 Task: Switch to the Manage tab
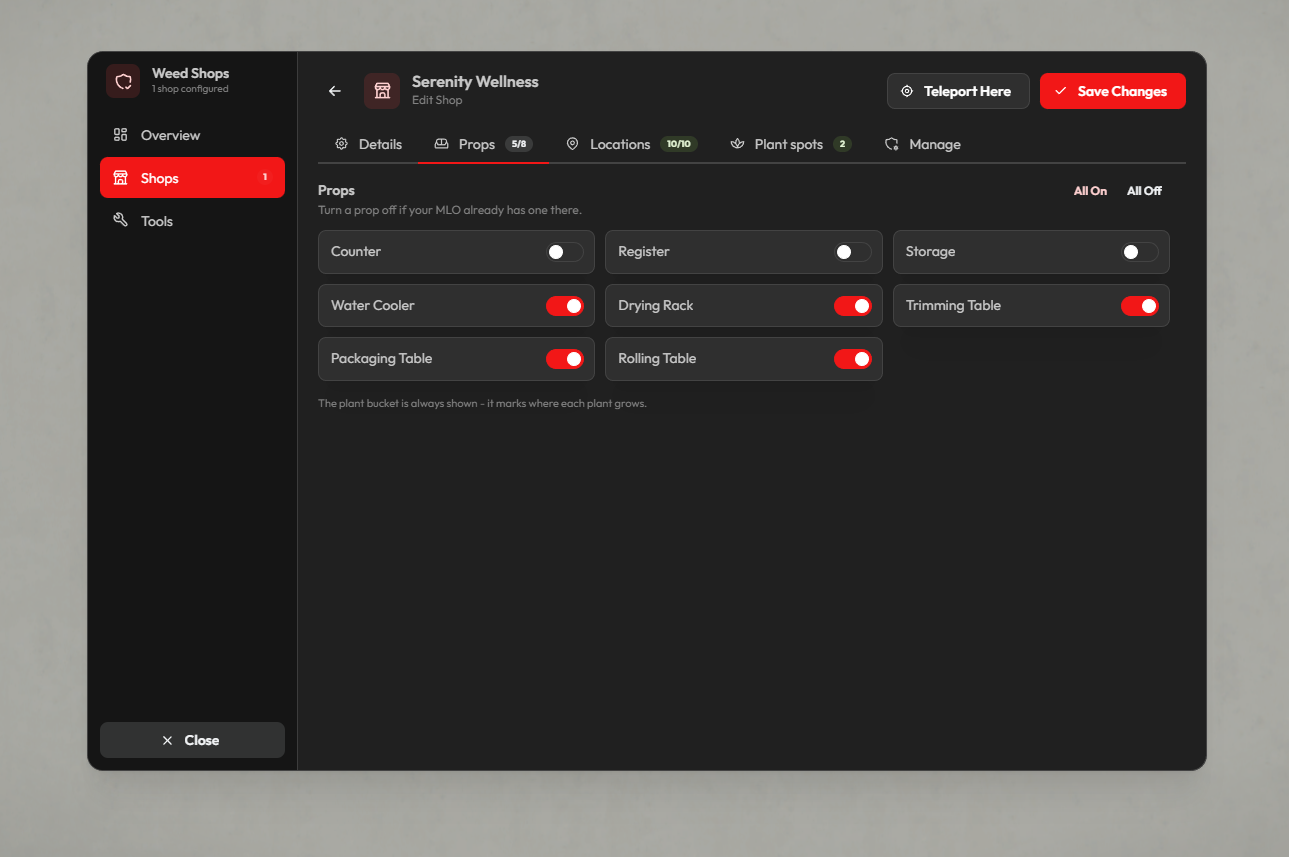[922, 144]
